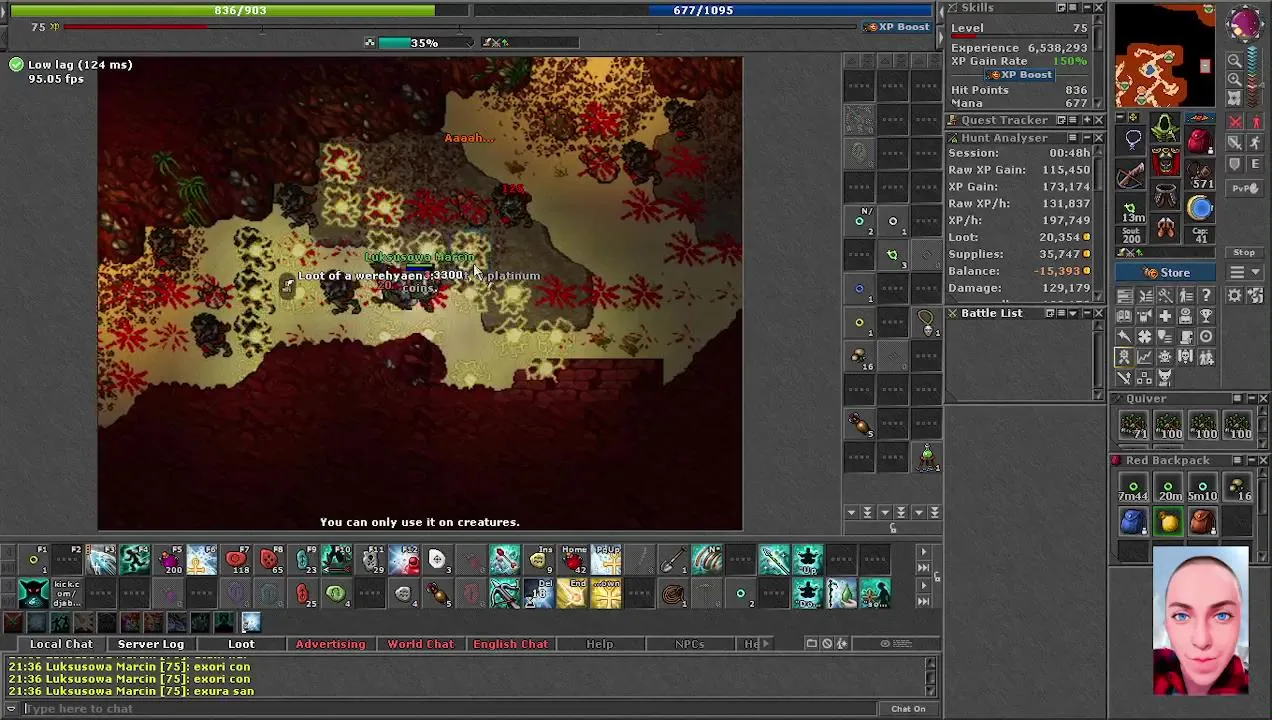Click the cat head icon in grid
1272x720 pixels.
click(x=1165, y=378)
